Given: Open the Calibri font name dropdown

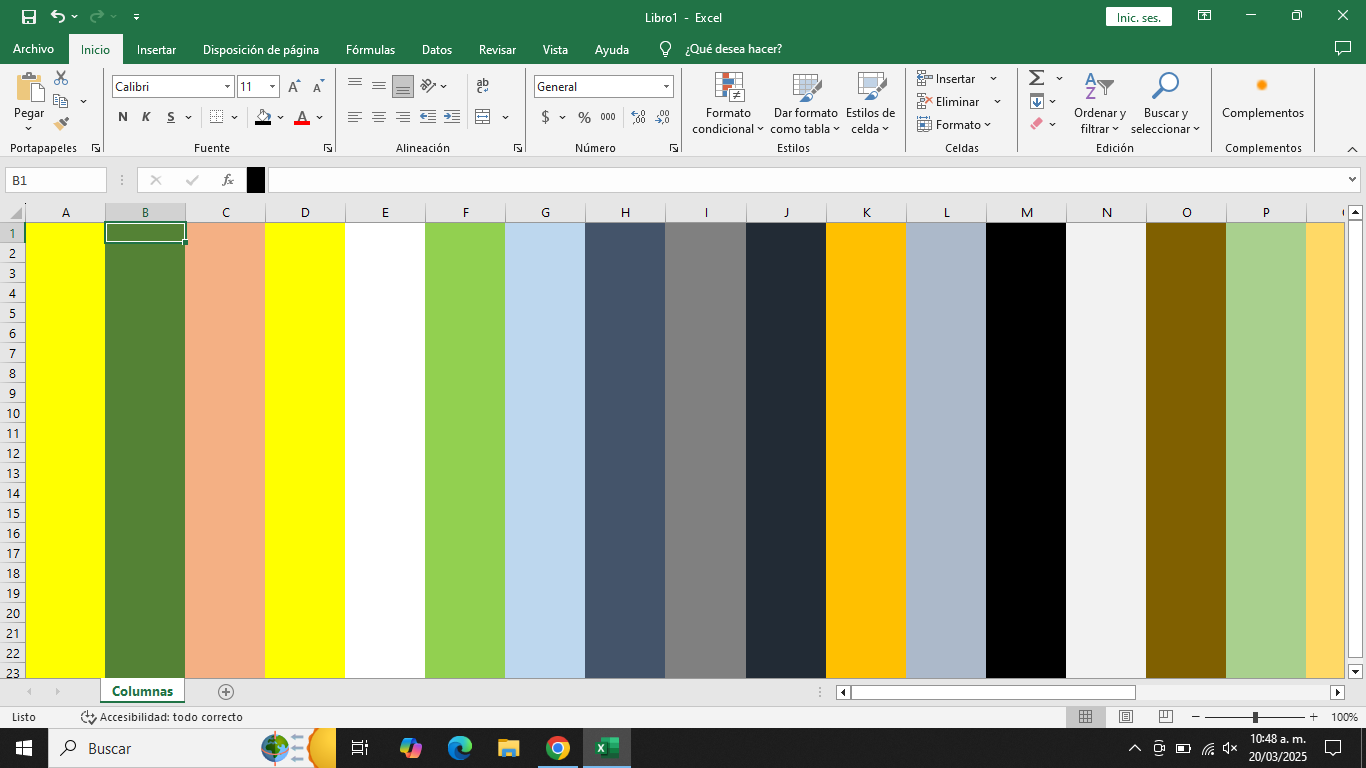Looking at the screenshot, I should click(227, 87).
